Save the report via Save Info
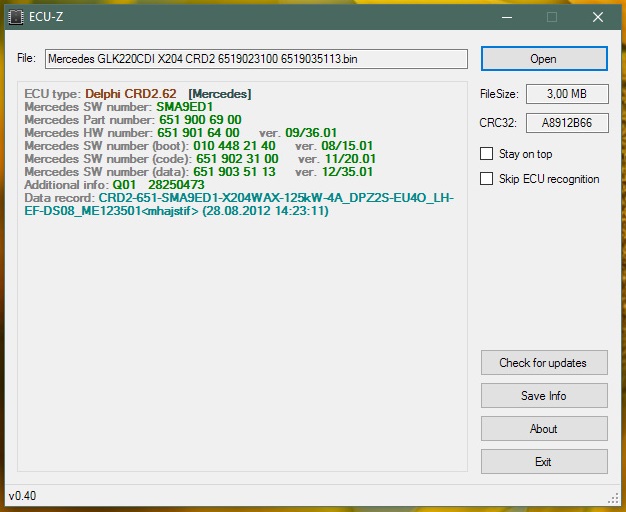Viewport: 626px width, 512px height. [x=544, y=396]
